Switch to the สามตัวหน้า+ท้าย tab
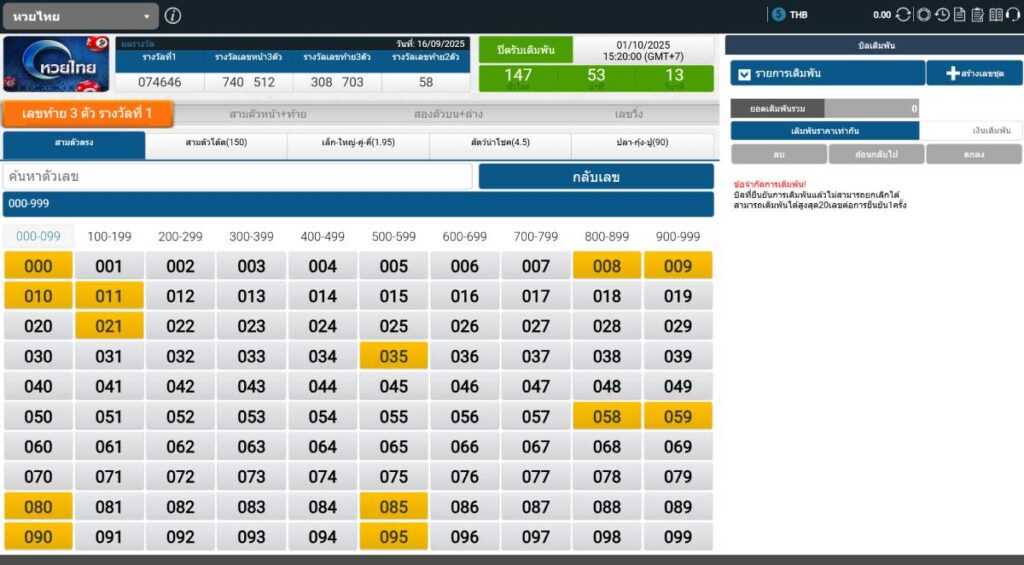 click(x=267, y=114)
